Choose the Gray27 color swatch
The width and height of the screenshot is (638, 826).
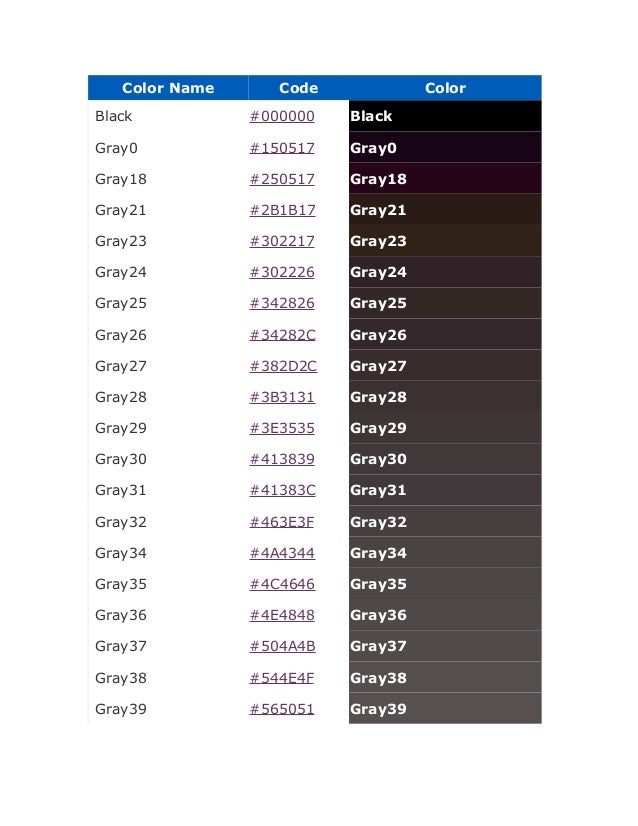pyautogui.click(x=445, y=366)
